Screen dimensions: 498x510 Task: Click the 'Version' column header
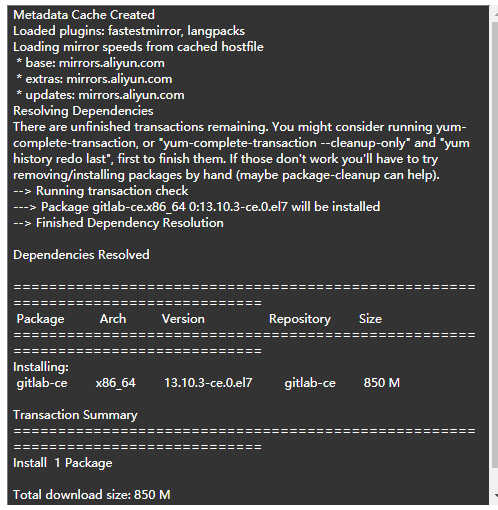pos(183,319)
